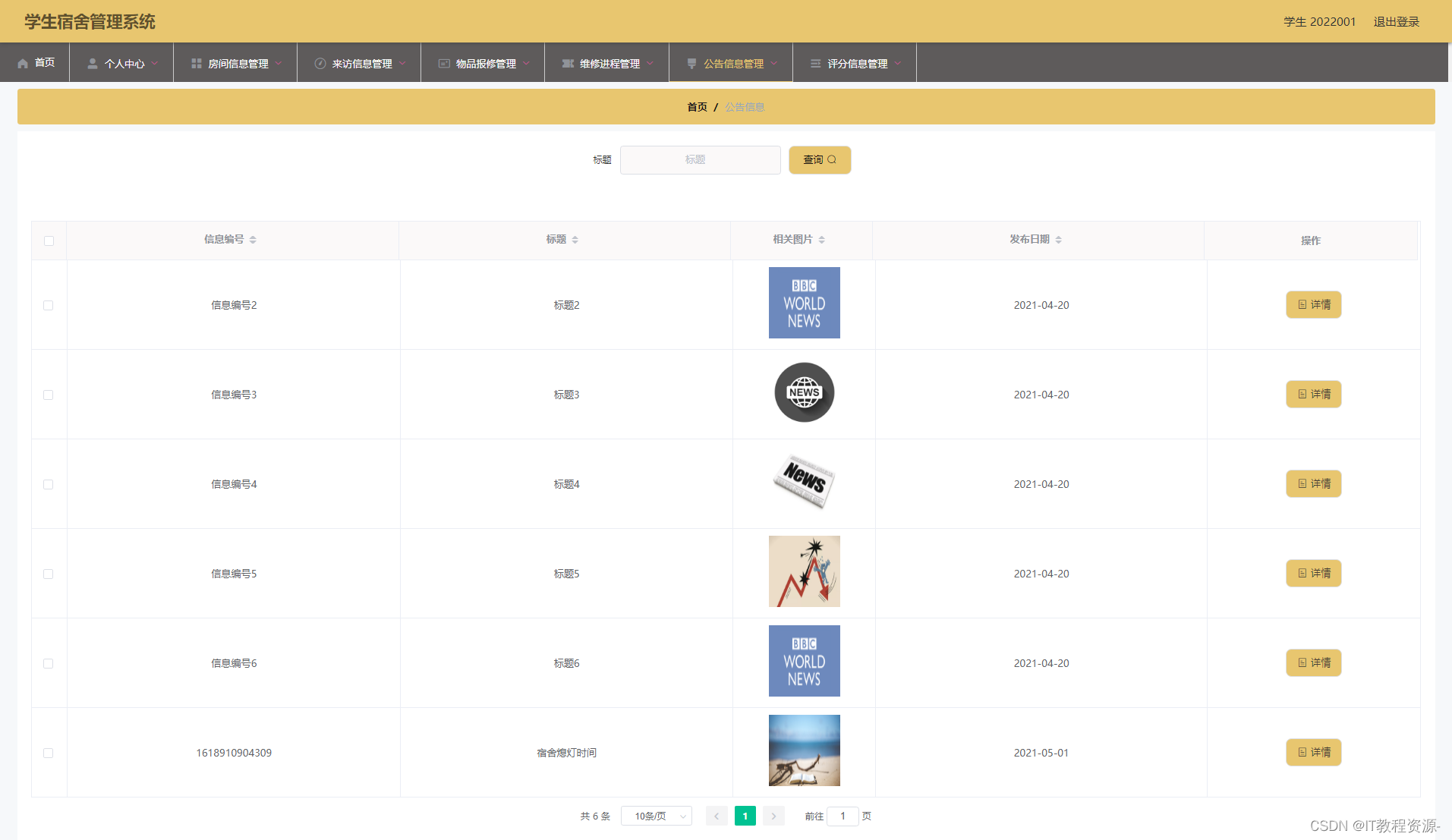Expand the 评分信息管理 menu chevron
The image size is (1452, 840).
tap(898, 64)
